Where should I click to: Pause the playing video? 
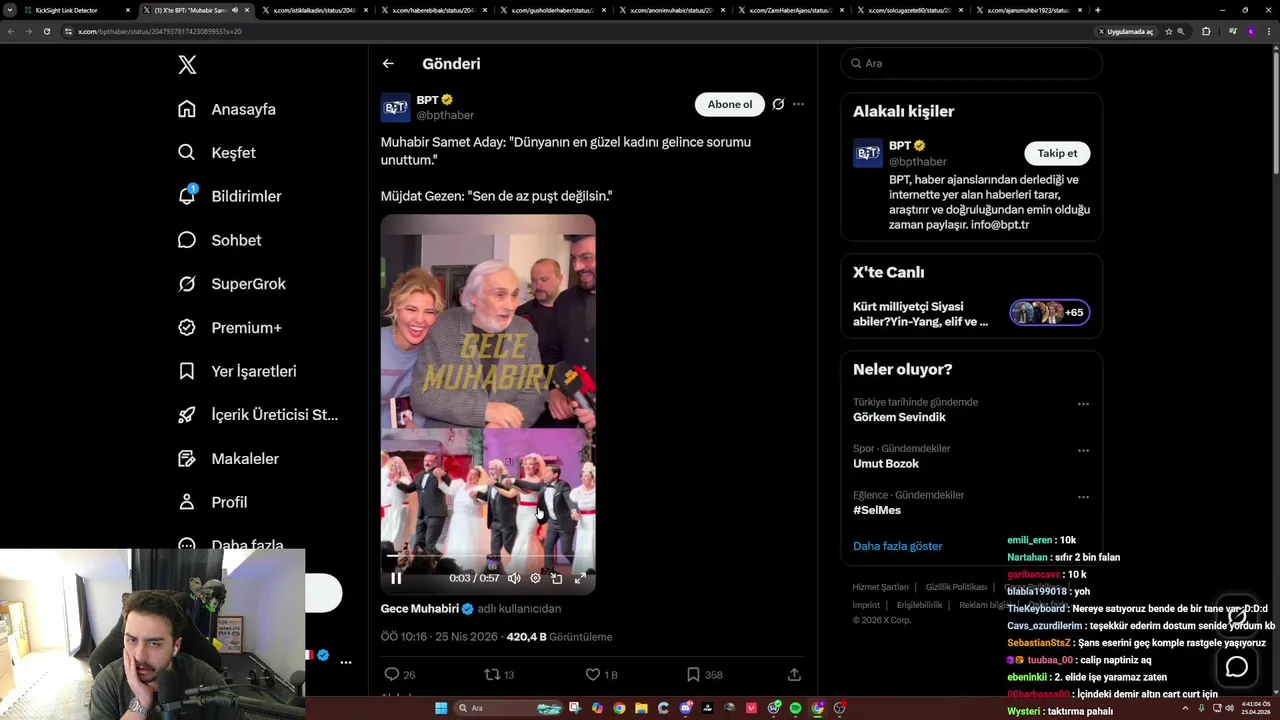click(396, 578)
